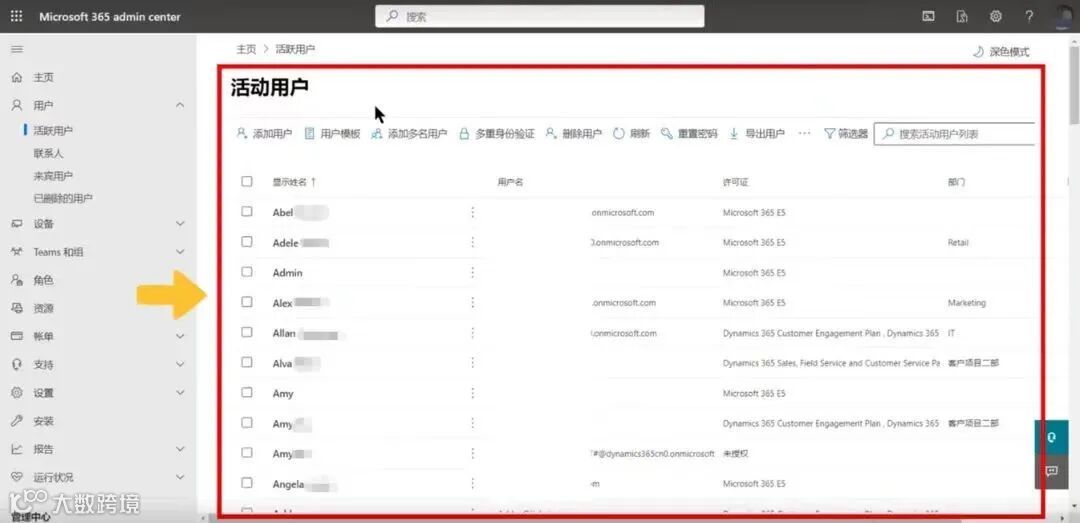Check the Angela row checkbox
The image size is (1080, 523).
point(247,483)
